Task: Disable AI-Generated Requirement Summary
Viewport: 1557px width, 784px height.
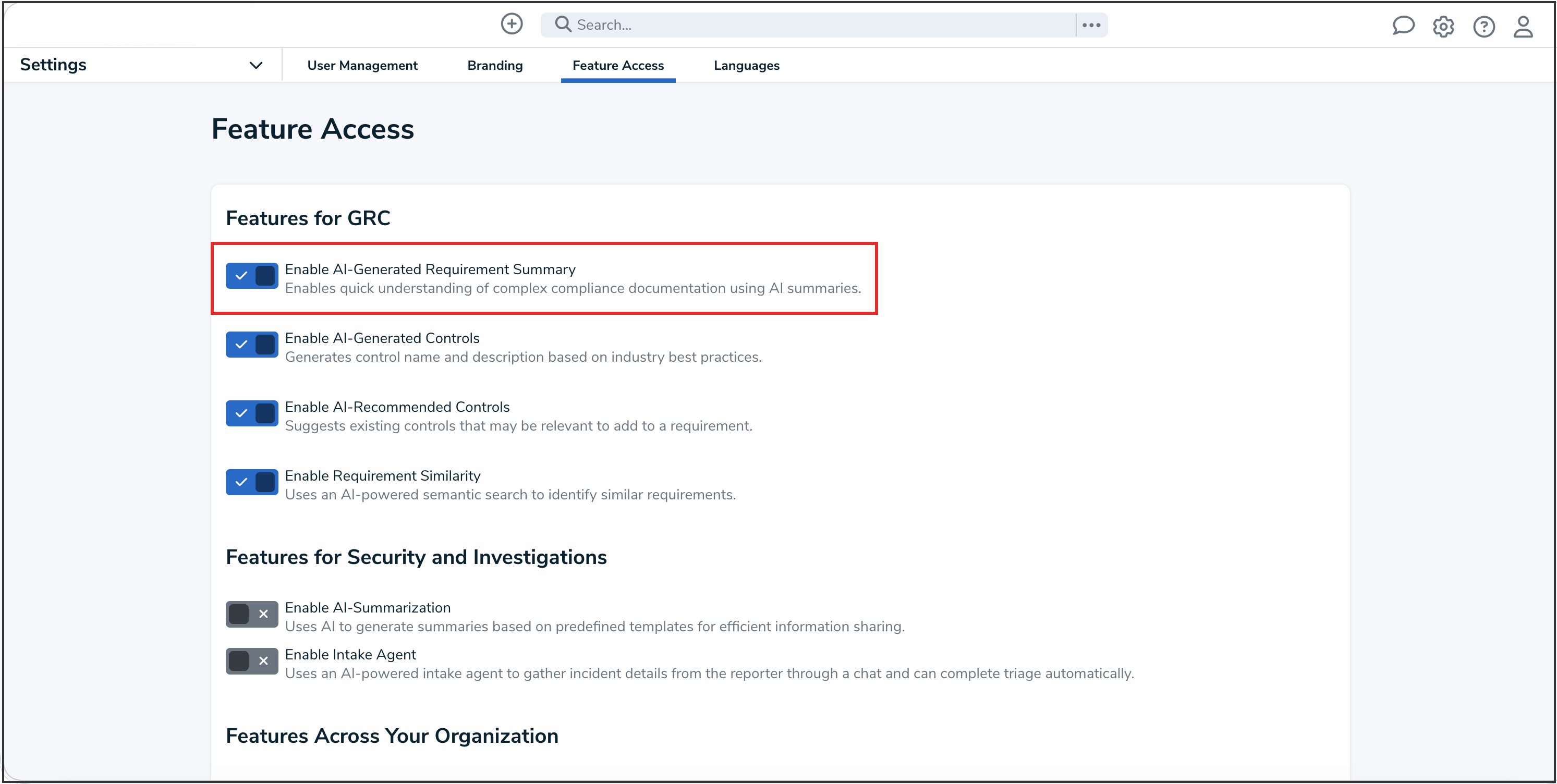Action: pyautogui.click(x=251, y=276)
